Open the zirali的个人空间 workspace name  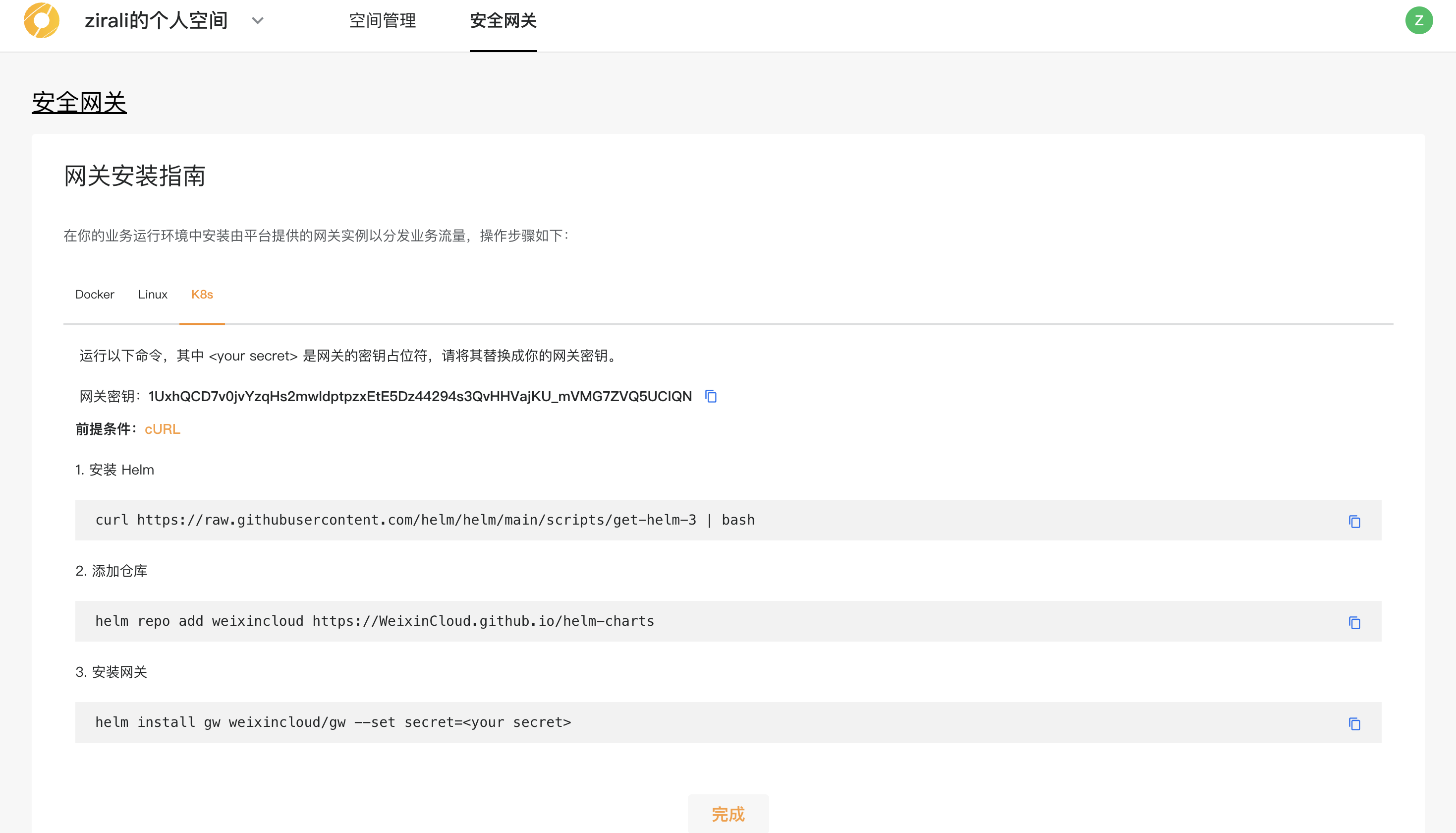[156, 21]
